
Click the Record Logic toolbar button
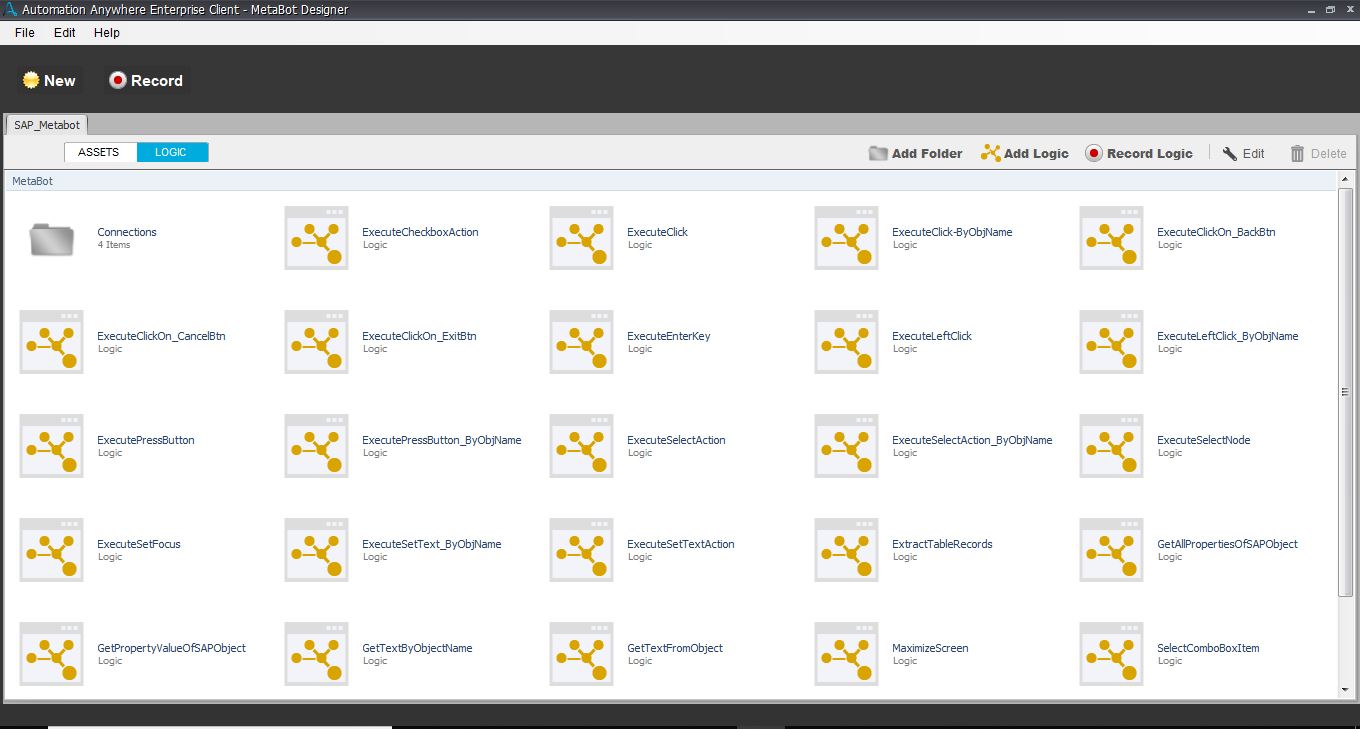[1139, 153]
